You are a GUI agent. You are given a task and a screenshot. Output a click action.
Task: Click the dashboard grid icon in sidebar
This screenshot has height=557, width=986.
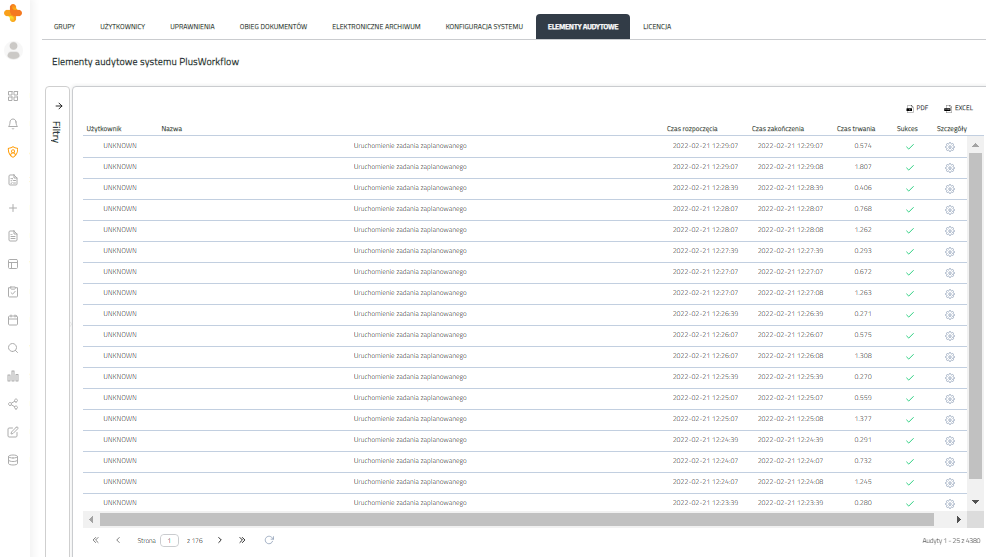[x=13, y=96]
